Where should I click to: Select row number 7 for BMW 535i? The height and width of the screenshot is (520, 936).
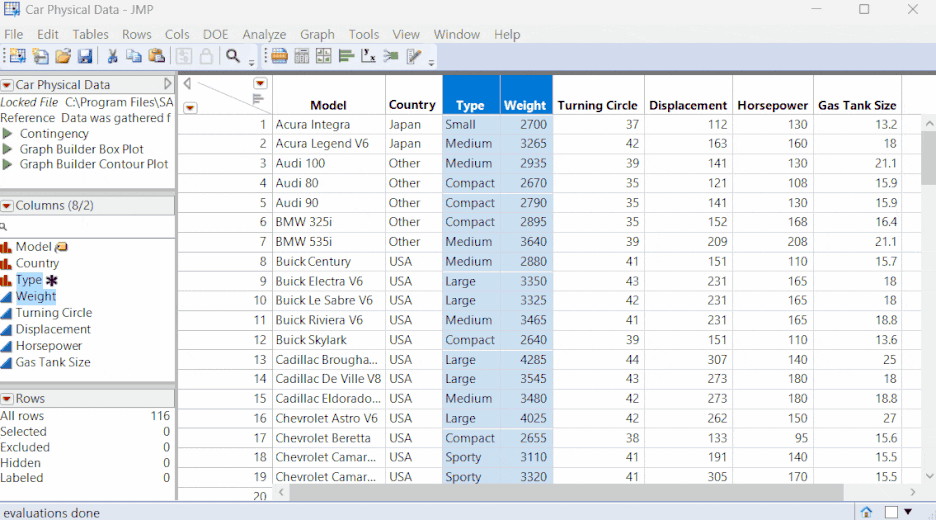[x=263, y=242]
